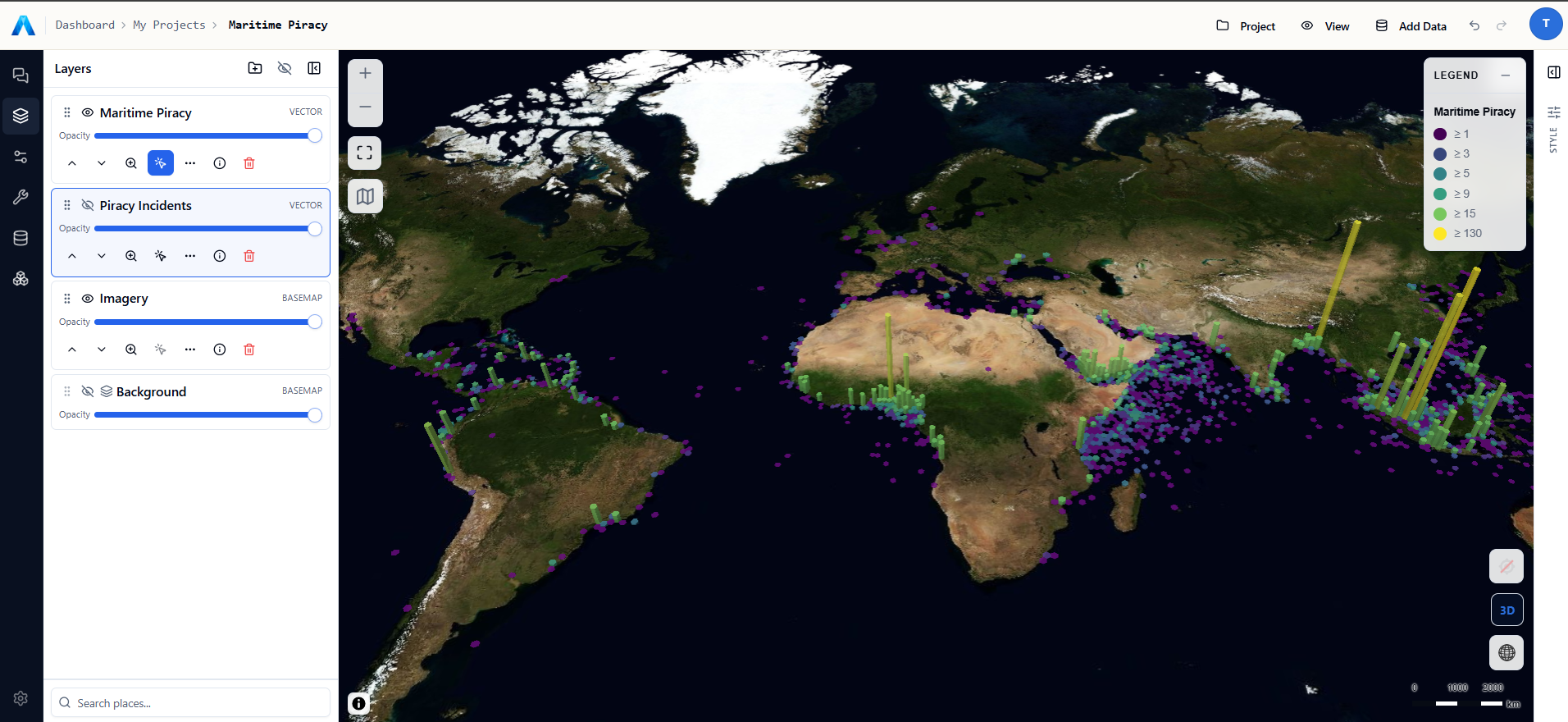Move Maritime Piracy layer up
The image size is (1568, 722).
72,163
